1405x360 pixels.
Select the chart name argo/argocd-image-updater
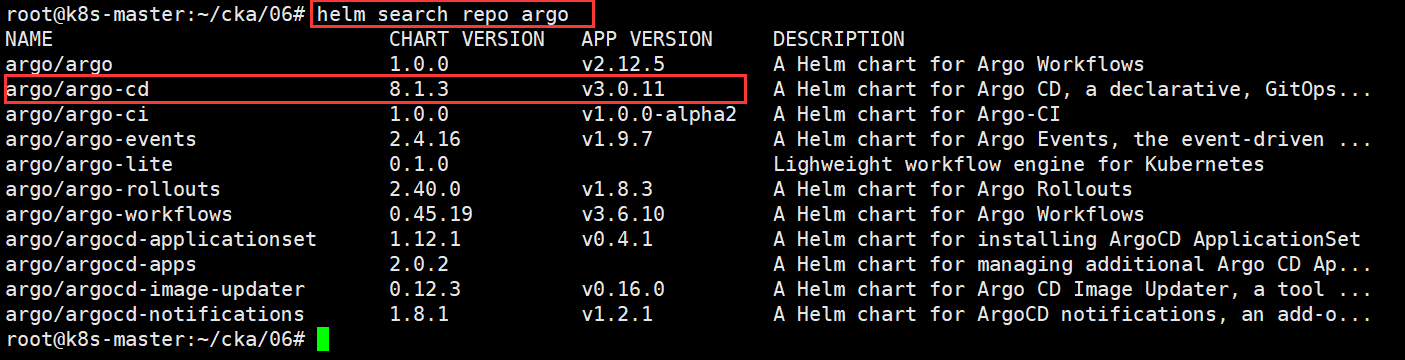[x=155, y=290]
